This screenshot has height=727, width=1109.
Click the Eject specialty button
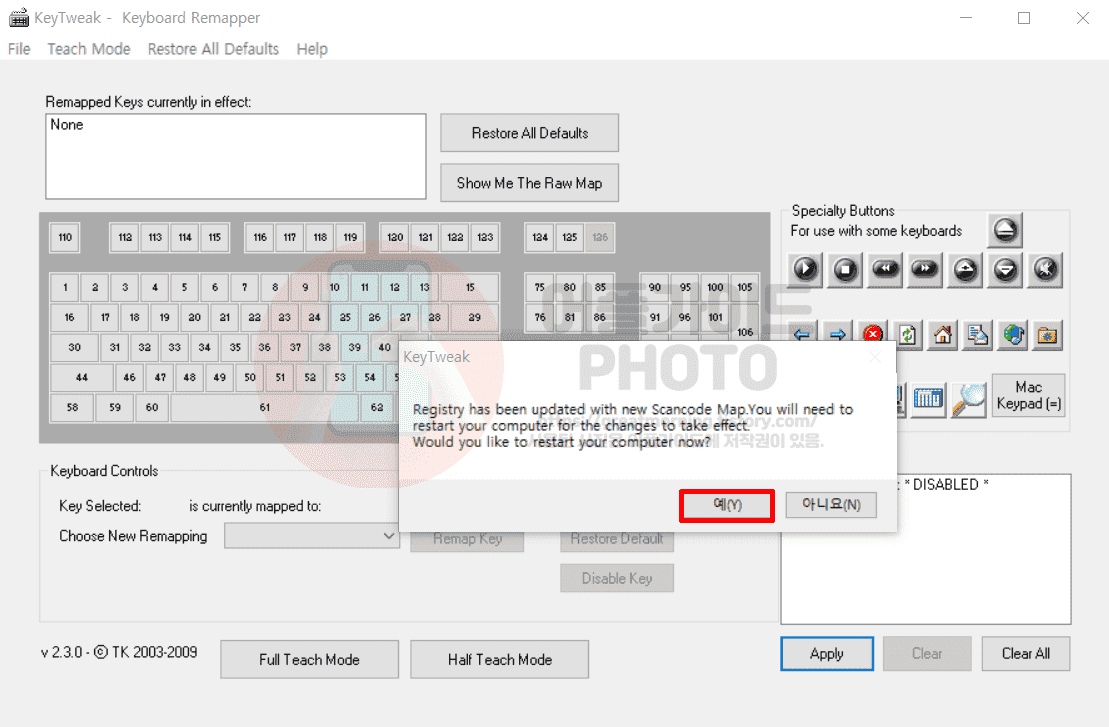coord(1005,230)
